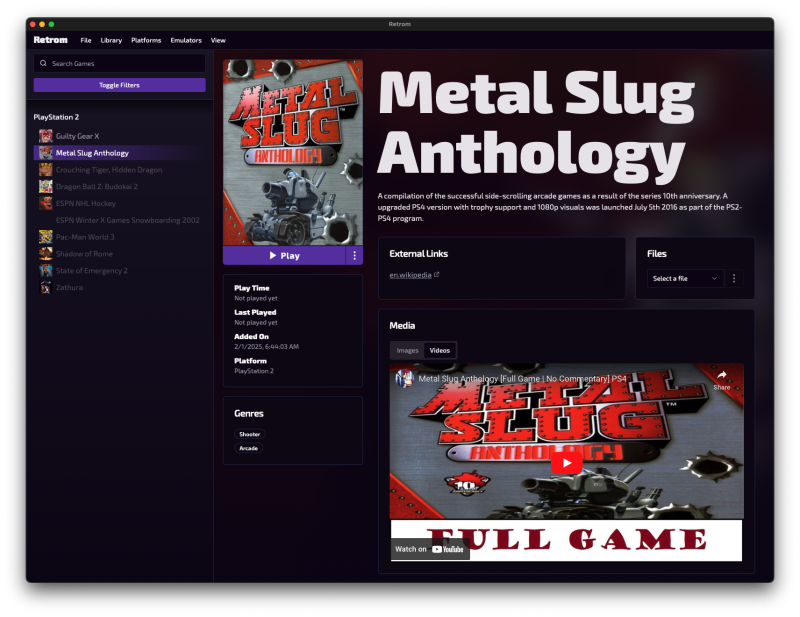Switch to the Videos media tab
This screenshot has width=800, height=617.
439,351
